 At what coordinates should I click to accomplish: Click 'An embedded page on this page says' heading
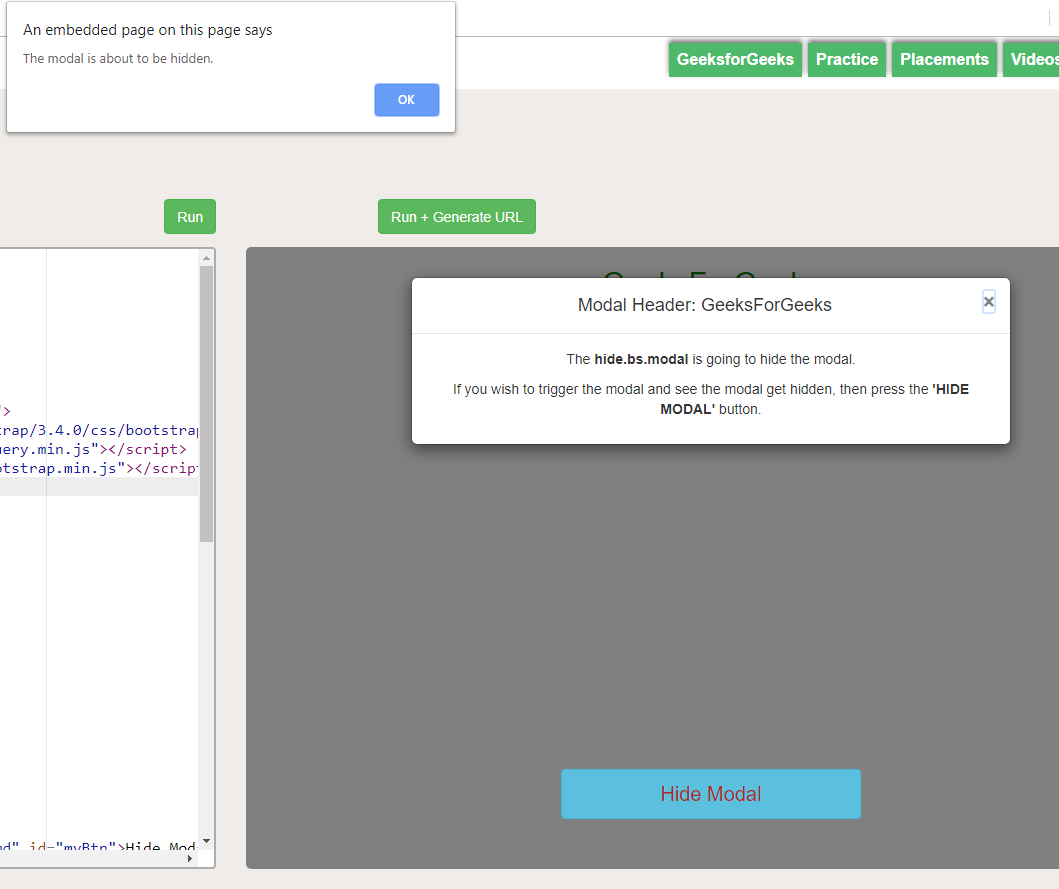147,30
